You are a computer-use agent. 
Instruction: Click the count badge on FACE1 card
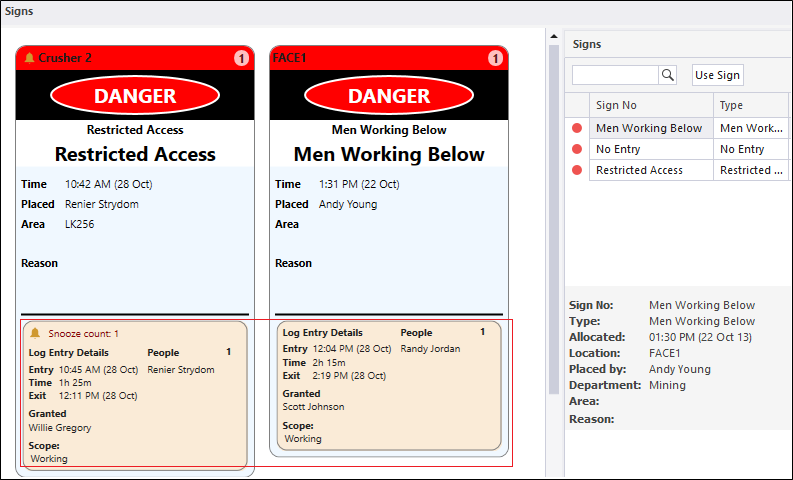point(495,59)
